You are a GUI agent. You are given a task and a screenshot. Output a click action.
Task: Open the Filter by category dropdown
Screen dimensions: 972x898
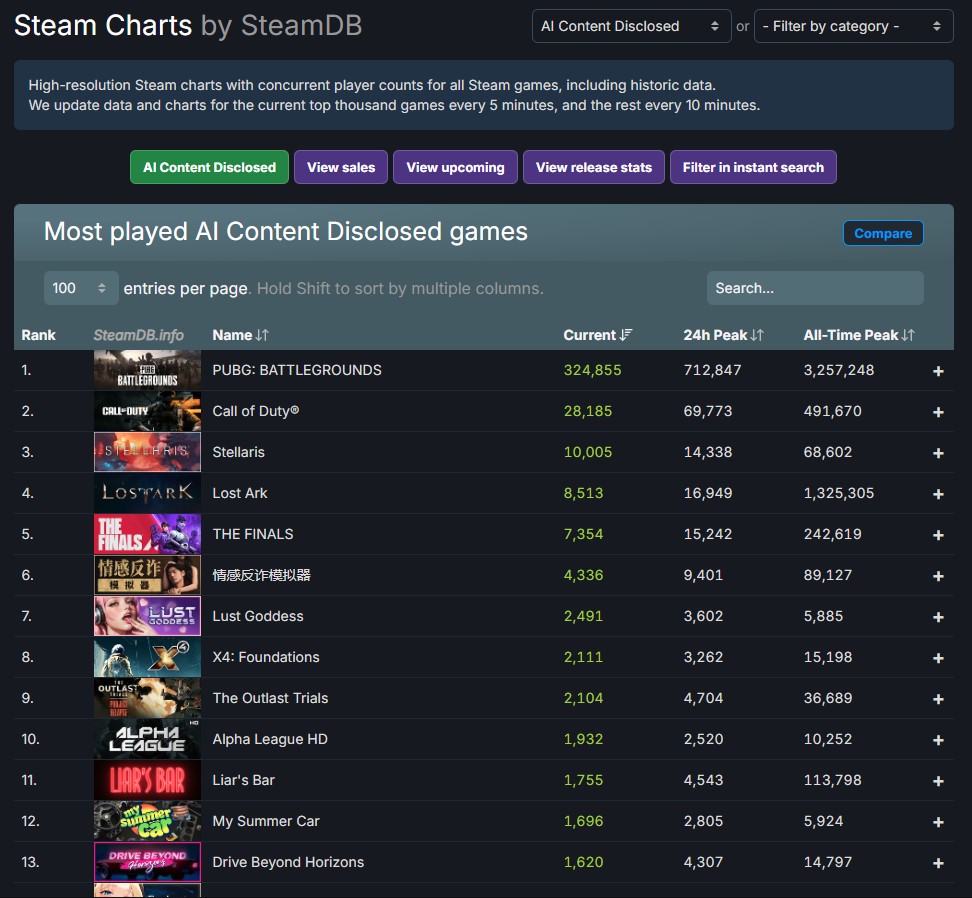click(853, 26)
